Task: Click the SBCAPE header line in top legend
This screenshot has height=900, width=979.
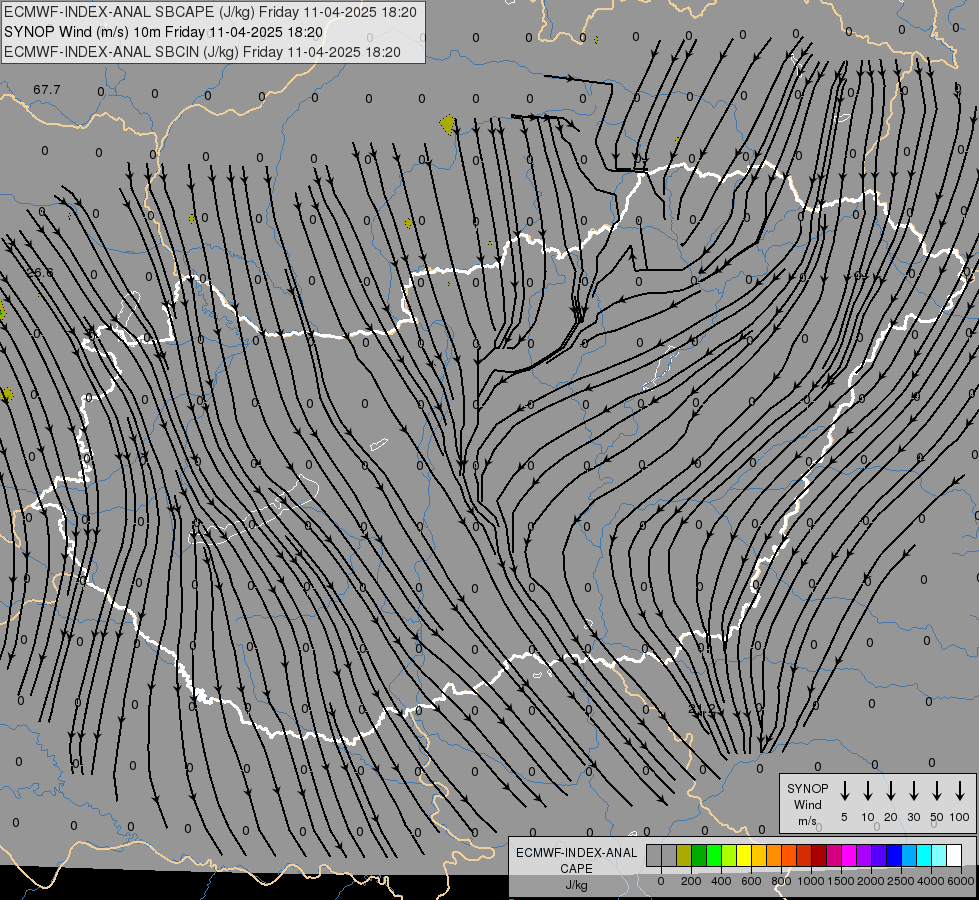Action: 210,12
